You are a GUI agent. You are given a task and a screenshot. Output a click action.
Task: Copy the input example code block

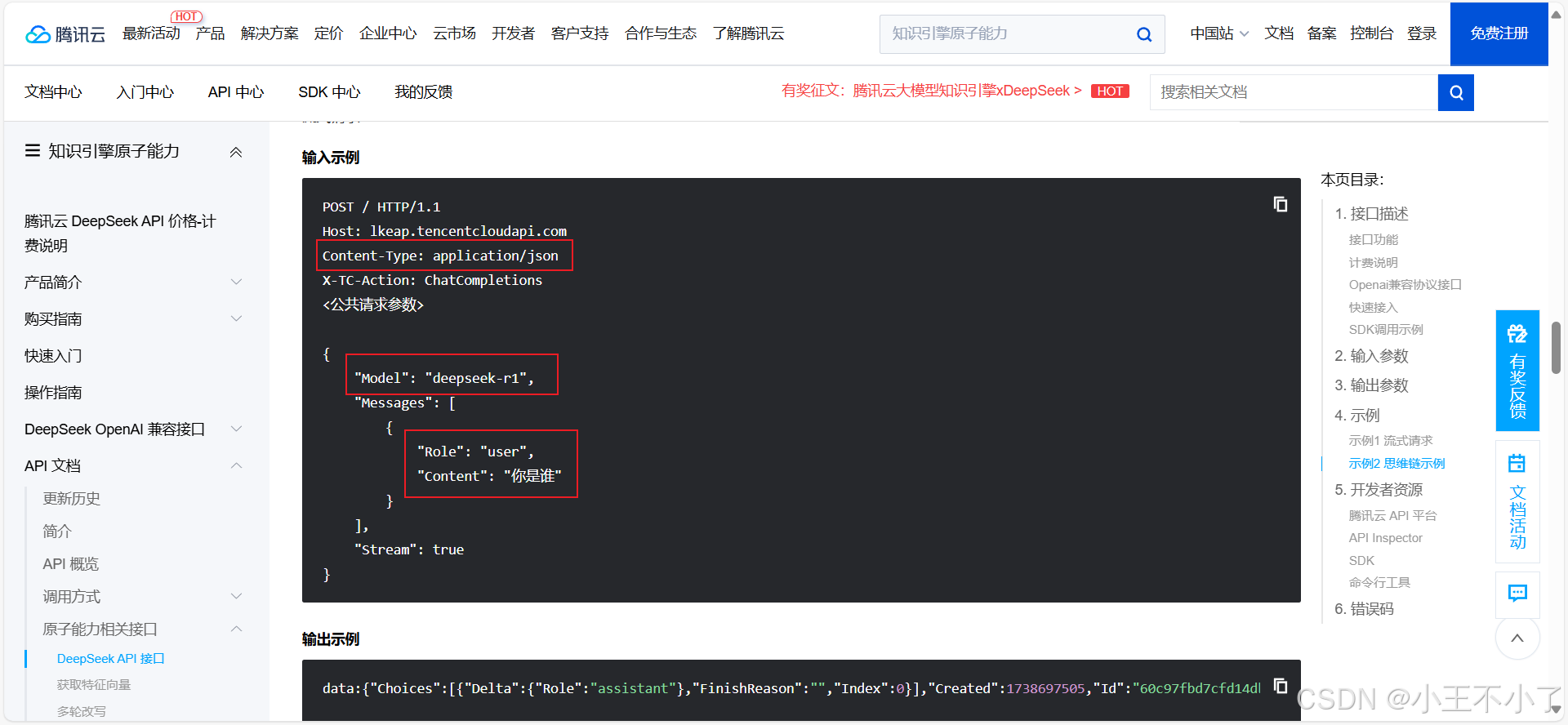(1281, 204)
